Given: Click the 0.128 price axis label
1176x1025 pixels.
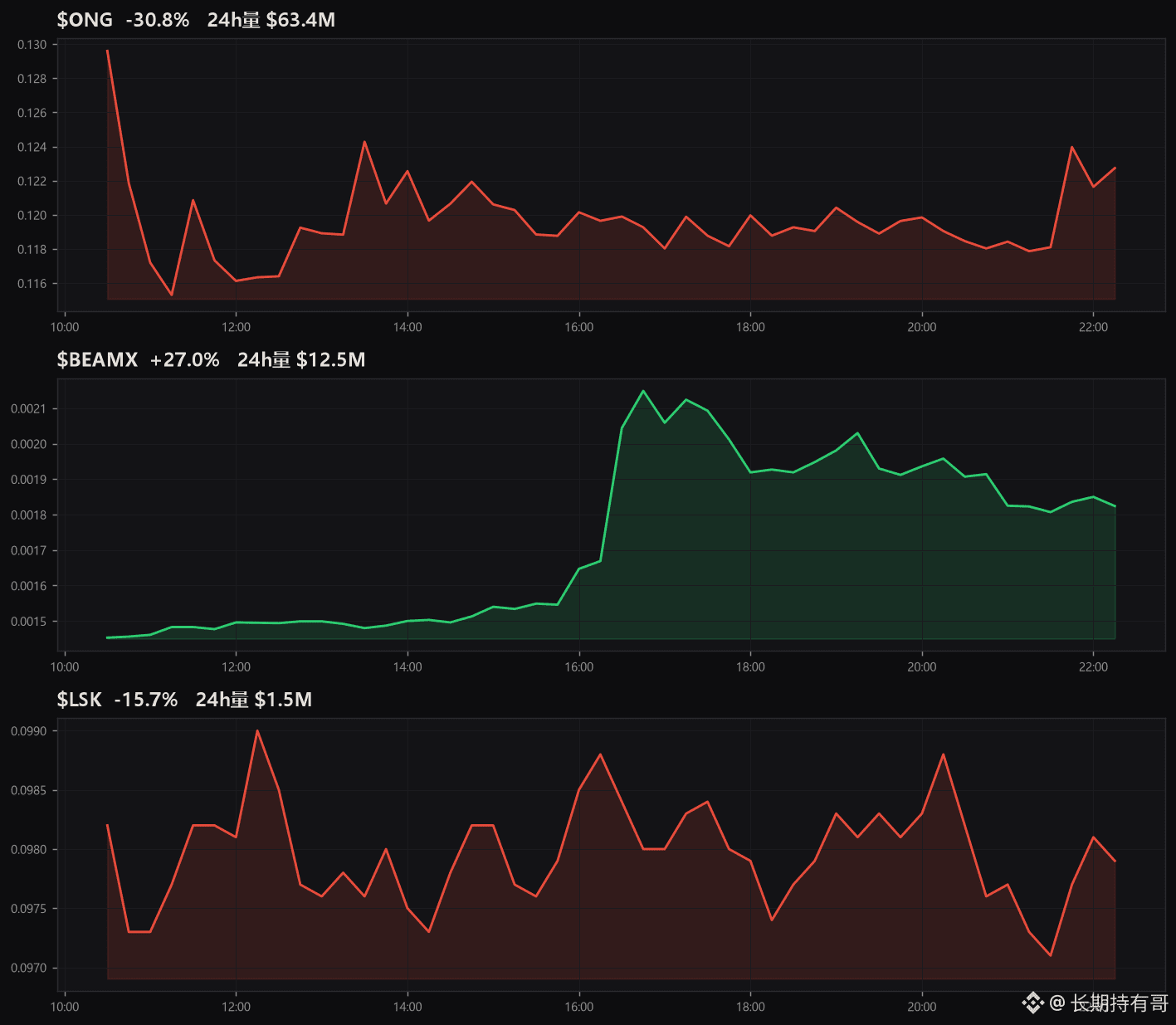Looking at the screenshot, I should [x=32, y=79].
